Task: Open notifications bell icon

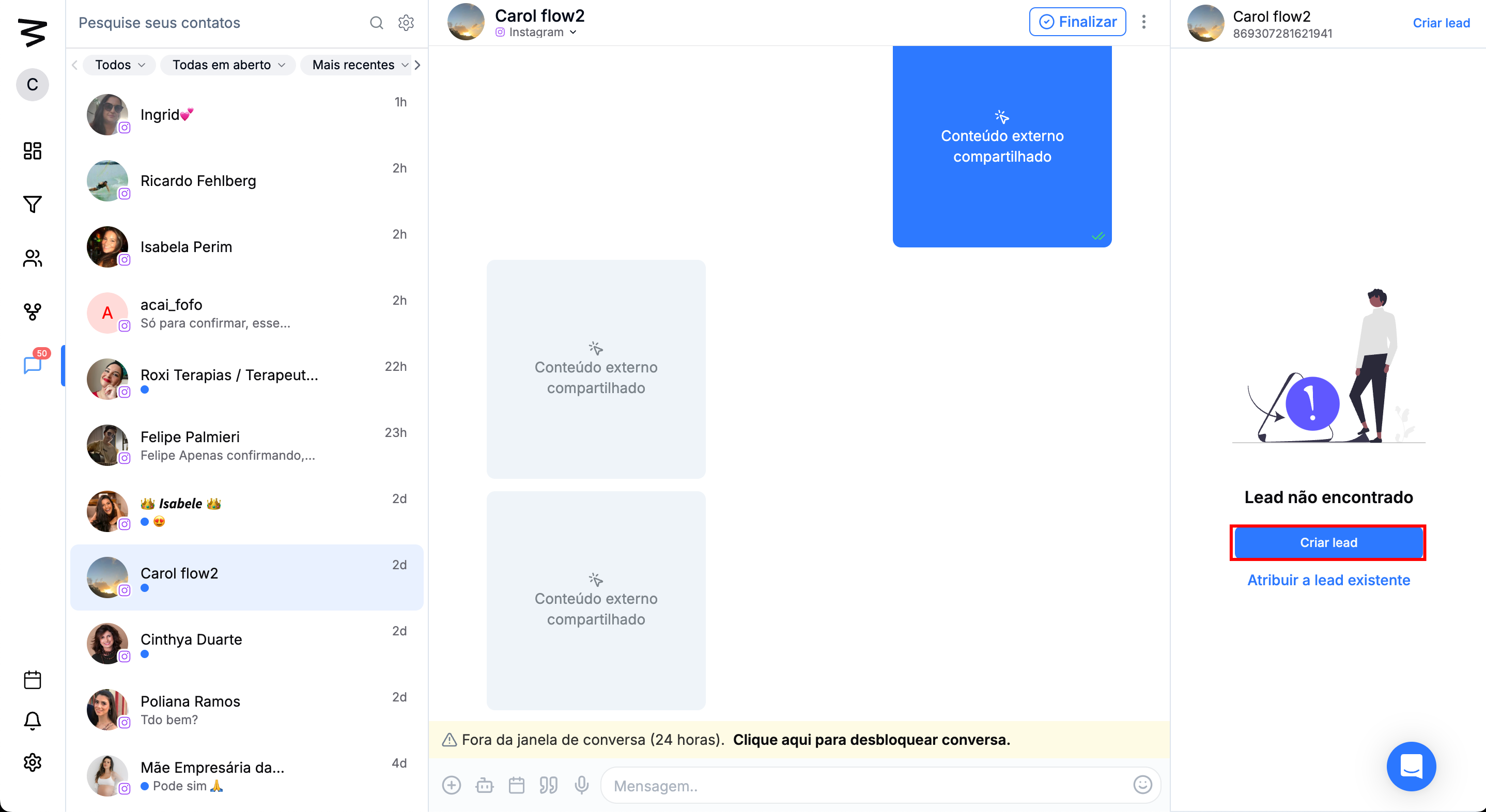Action: pos(33,721)
